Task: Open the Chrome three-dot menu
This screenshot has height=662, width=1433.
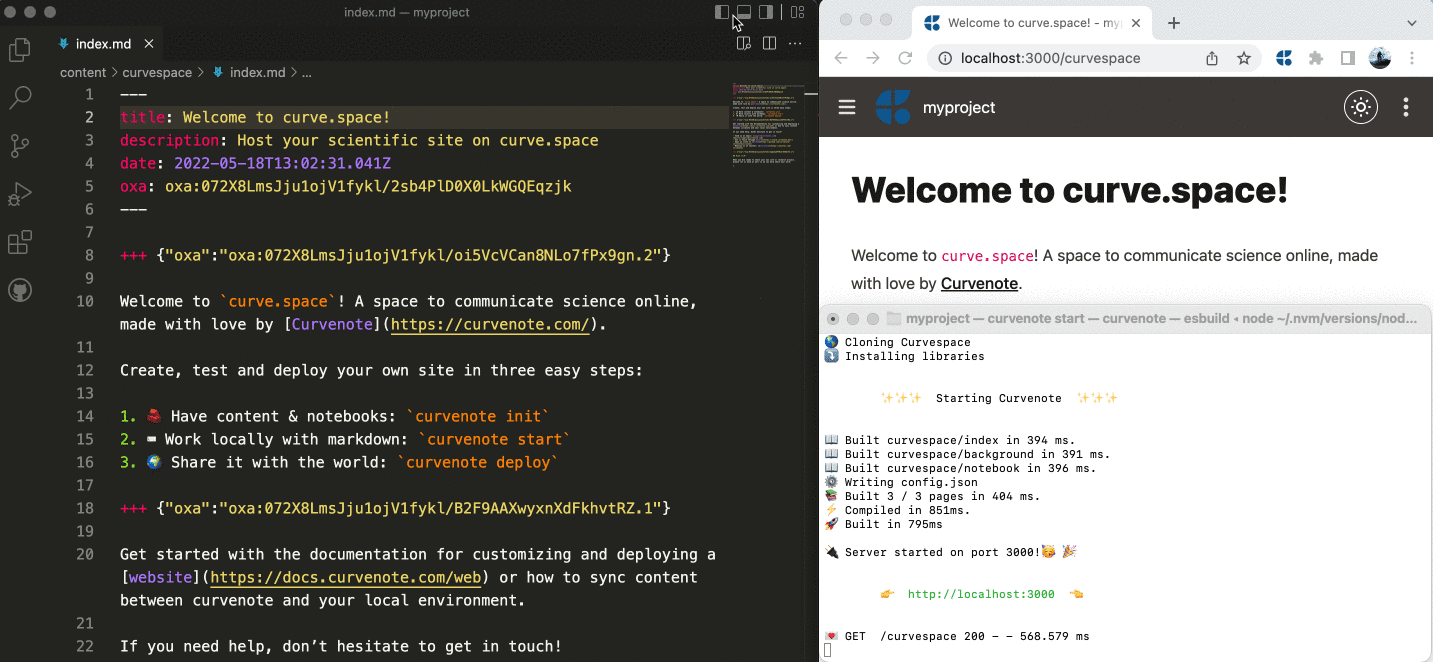Action: click(x=1412, y=58)
